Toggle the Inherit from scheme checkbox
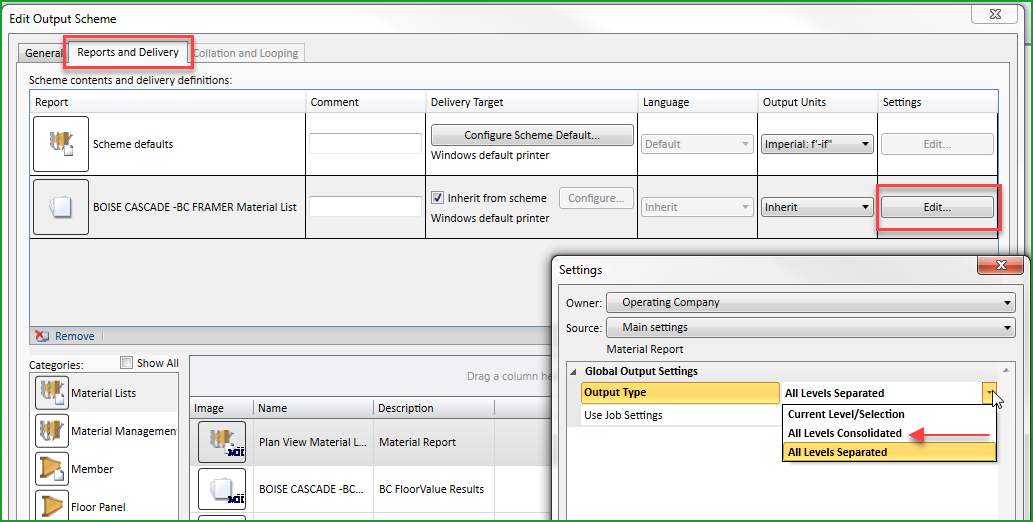Screen dimensions: 1033x522 tap(437, 198)
